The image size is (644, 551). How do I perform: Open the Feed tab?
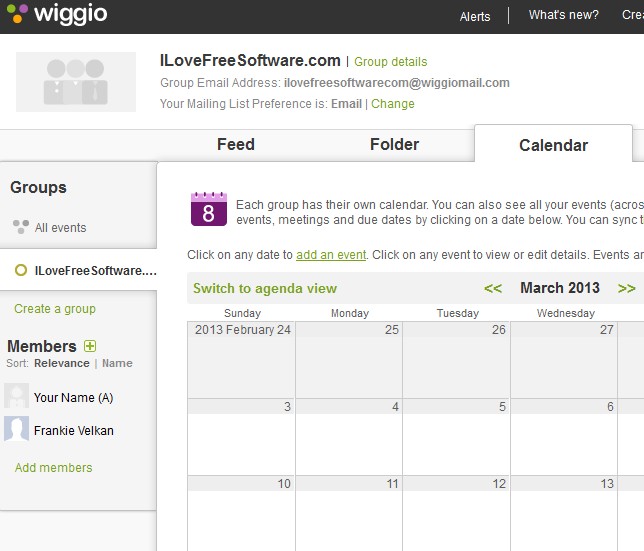(236, 144)
